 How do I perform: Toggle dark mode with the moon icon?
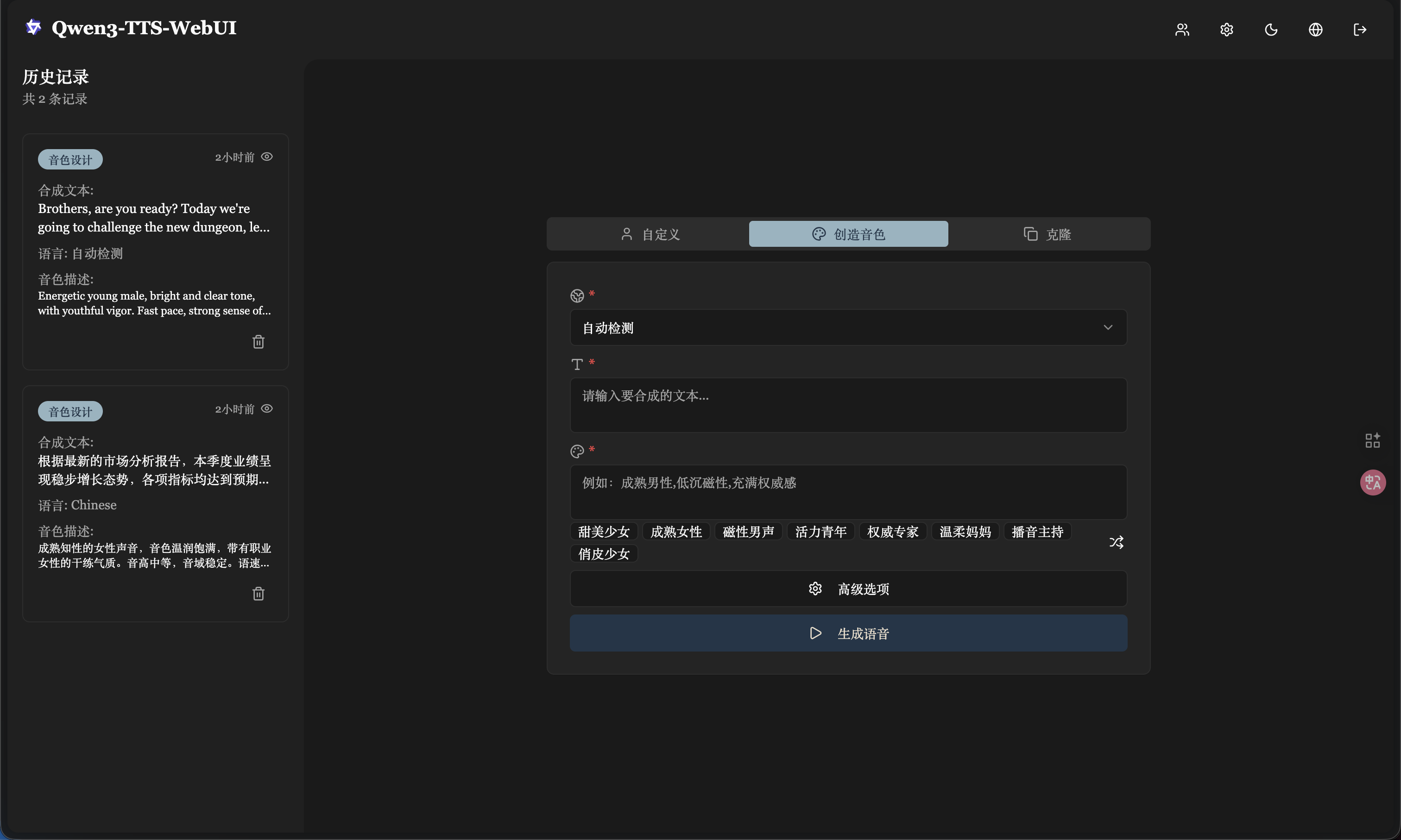click(x=1271, y=30)
